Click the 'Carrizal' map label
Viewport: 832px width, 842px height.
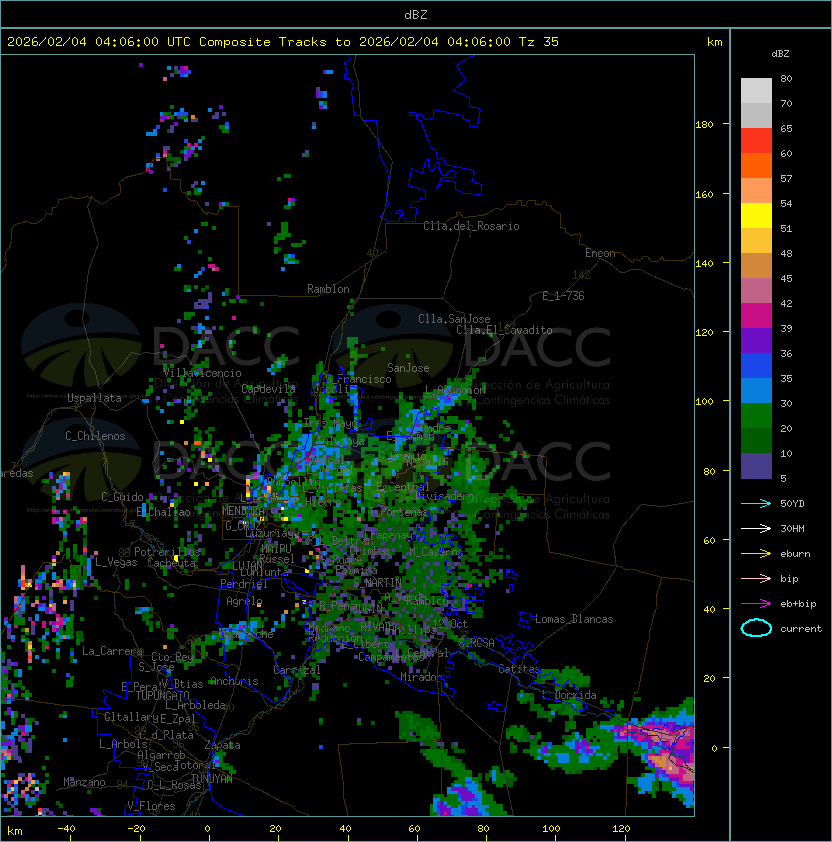297,670
